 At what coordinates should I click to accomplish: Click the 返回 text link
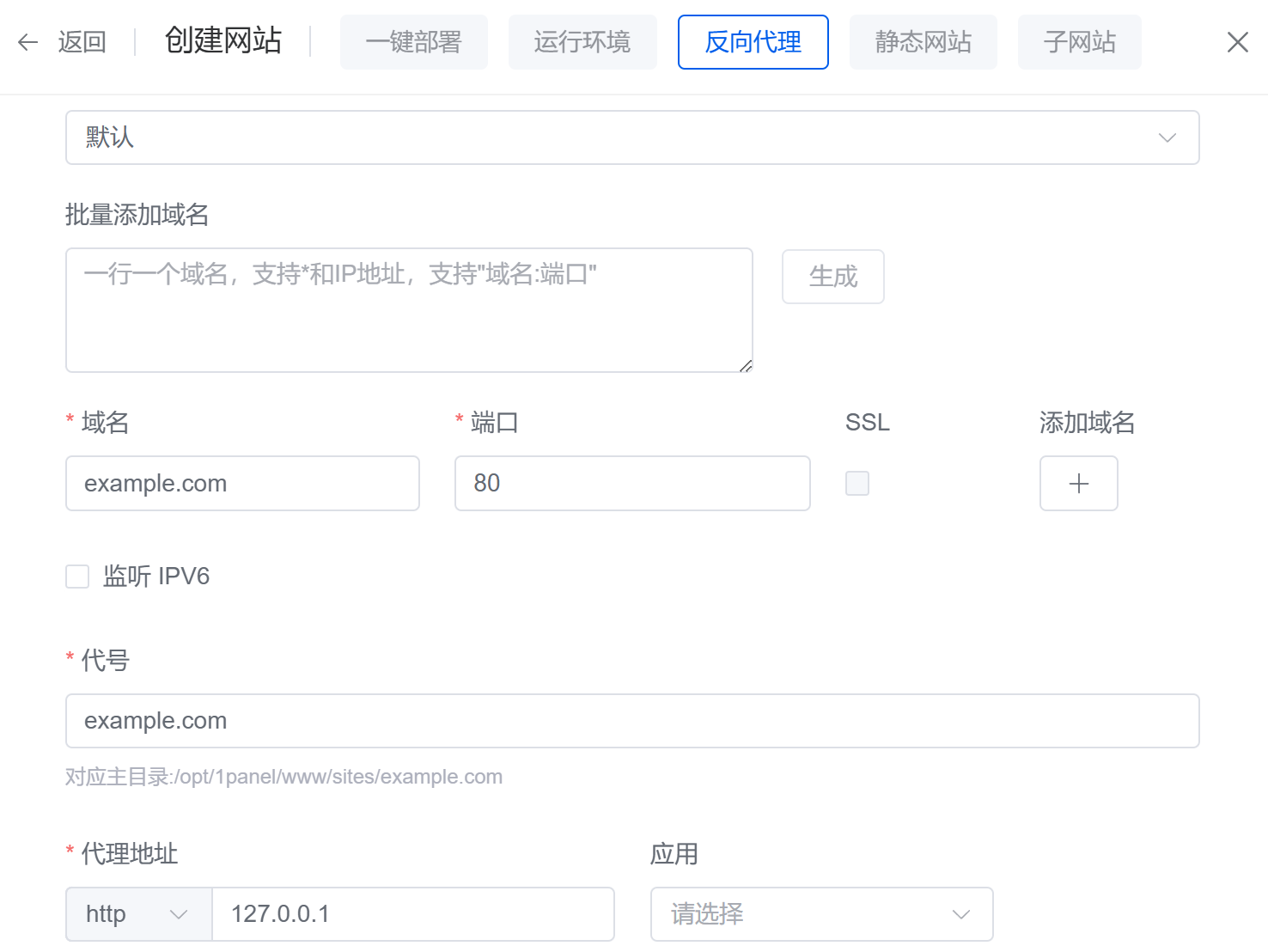[82, 42]
